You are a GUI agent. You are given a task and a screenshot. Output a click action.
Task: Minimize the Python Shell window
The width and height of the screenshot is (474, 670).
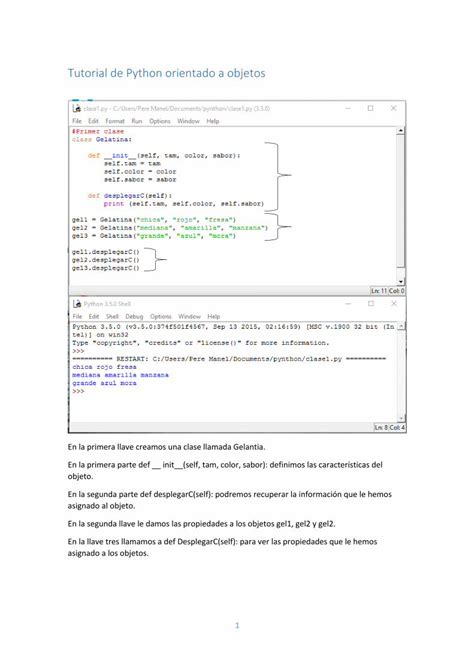tap(348, 303)
